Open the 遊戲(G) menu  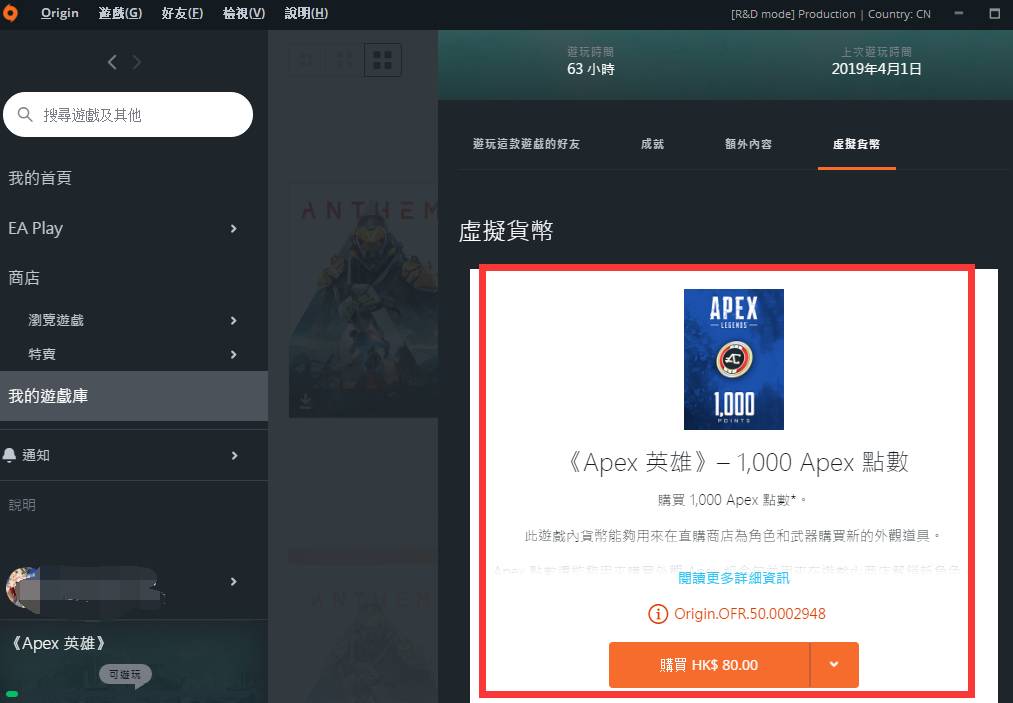pos(120,13)
